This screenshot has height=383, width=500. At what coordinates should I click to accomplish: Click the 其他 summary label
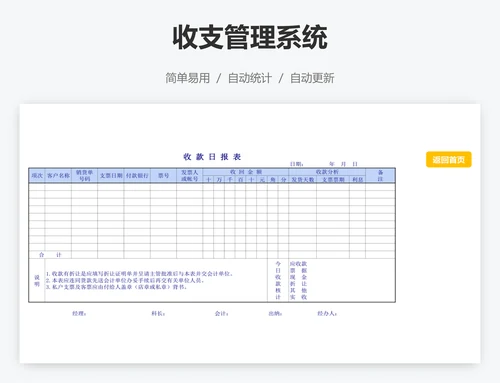[x=298, y=290]
